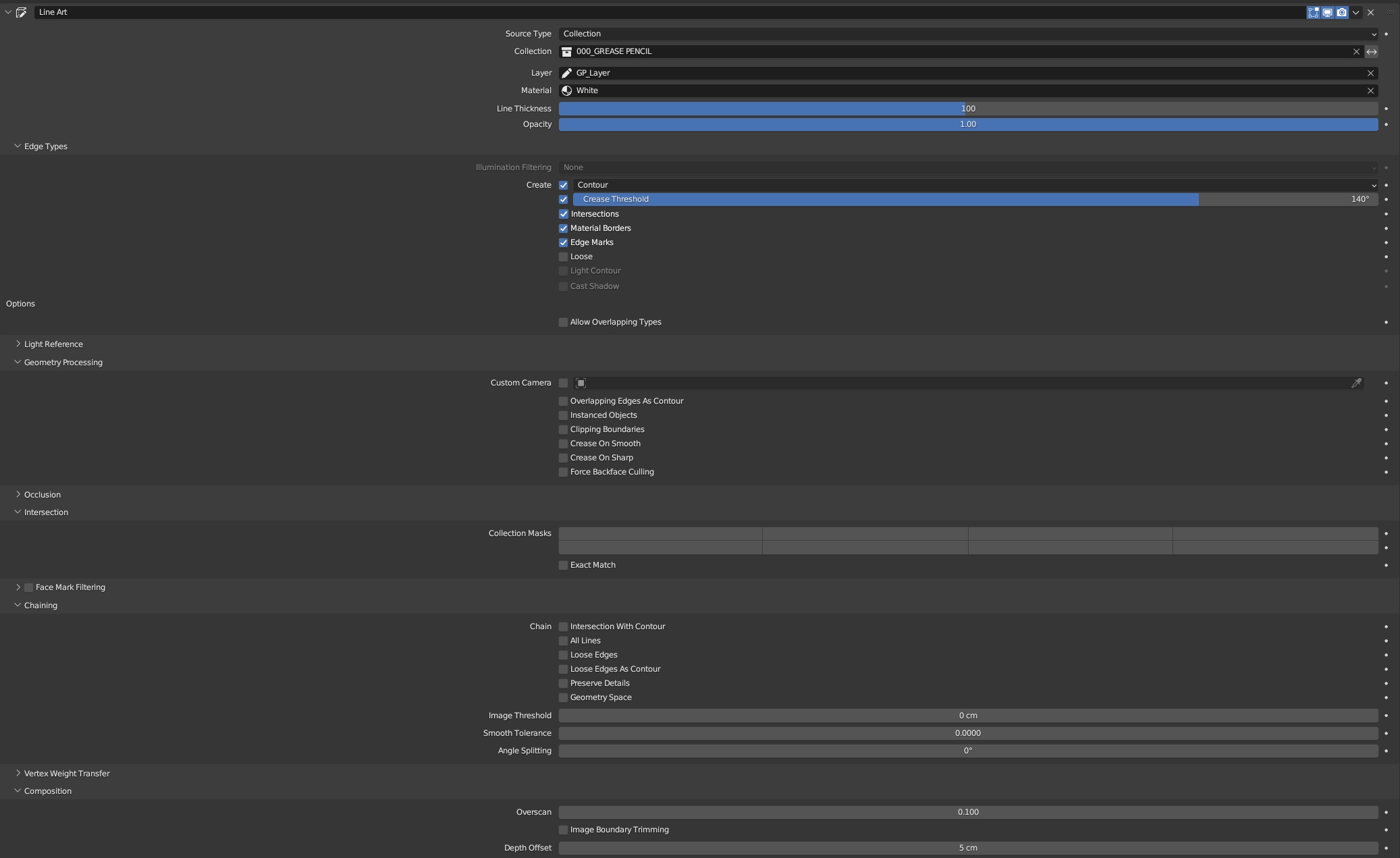Expand the Face Mark Filtering section
This screenshot has width=1400, height=858.
[x=18, y=587]
